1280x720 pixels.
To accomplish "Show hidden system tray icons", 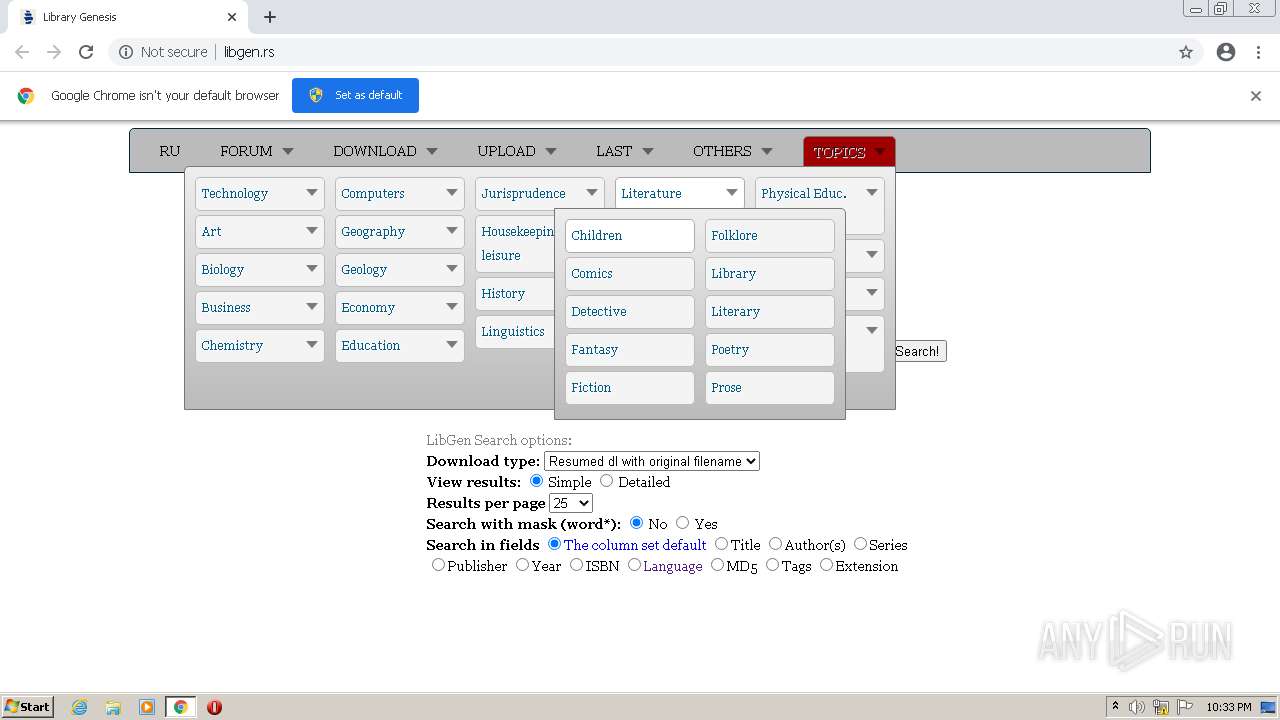I will point(1115,707).
